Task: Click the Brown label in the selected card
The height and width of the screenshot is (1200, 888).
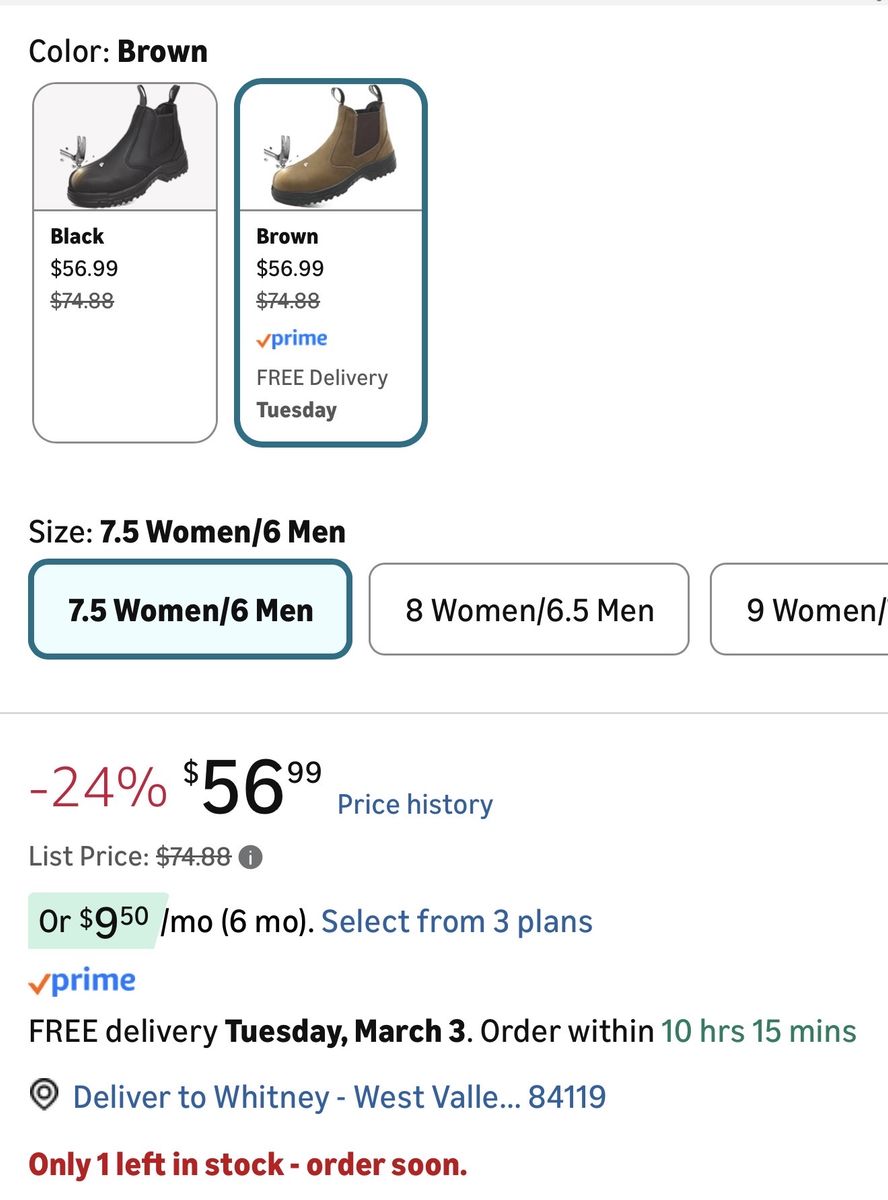Action: click(287, 236)
